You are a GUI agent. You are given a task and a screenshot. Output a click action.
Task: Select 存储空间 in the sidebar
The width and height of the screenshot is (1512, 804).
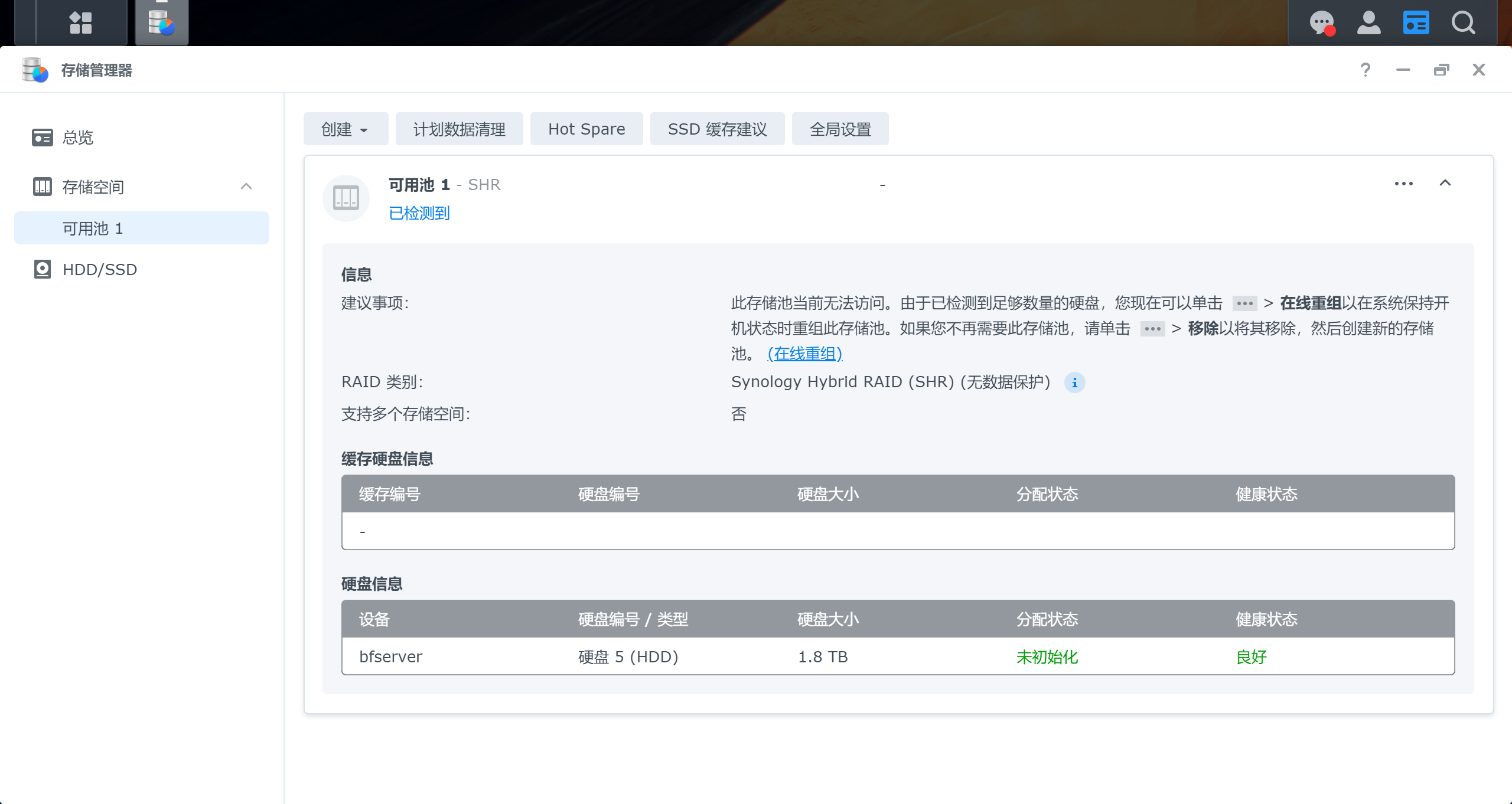click(142, 187)
